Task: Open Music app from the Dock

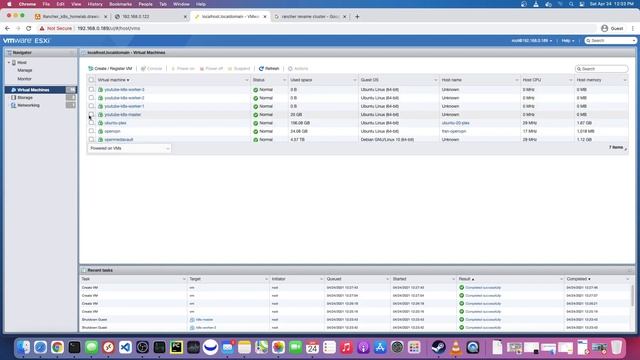Action: (x=346, y=347)
